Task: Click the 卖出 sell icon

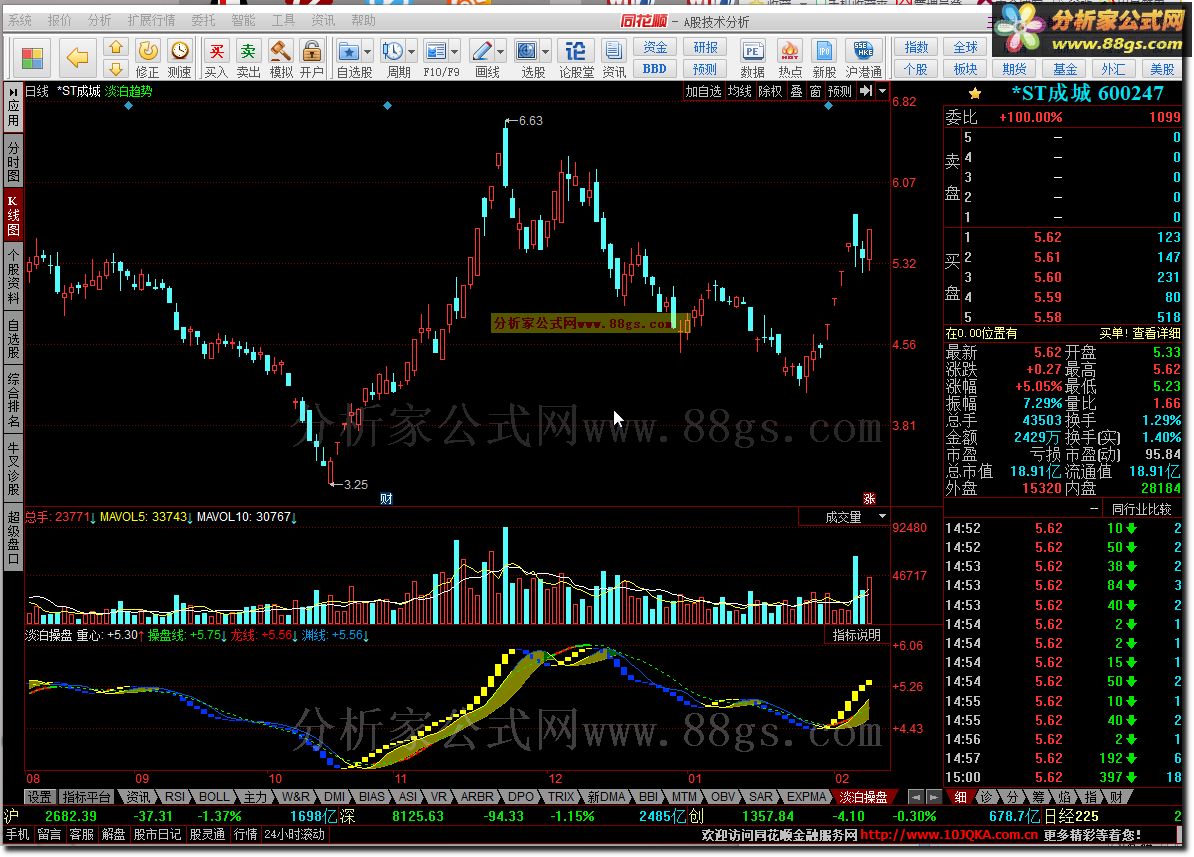Action: pos(248,59)
